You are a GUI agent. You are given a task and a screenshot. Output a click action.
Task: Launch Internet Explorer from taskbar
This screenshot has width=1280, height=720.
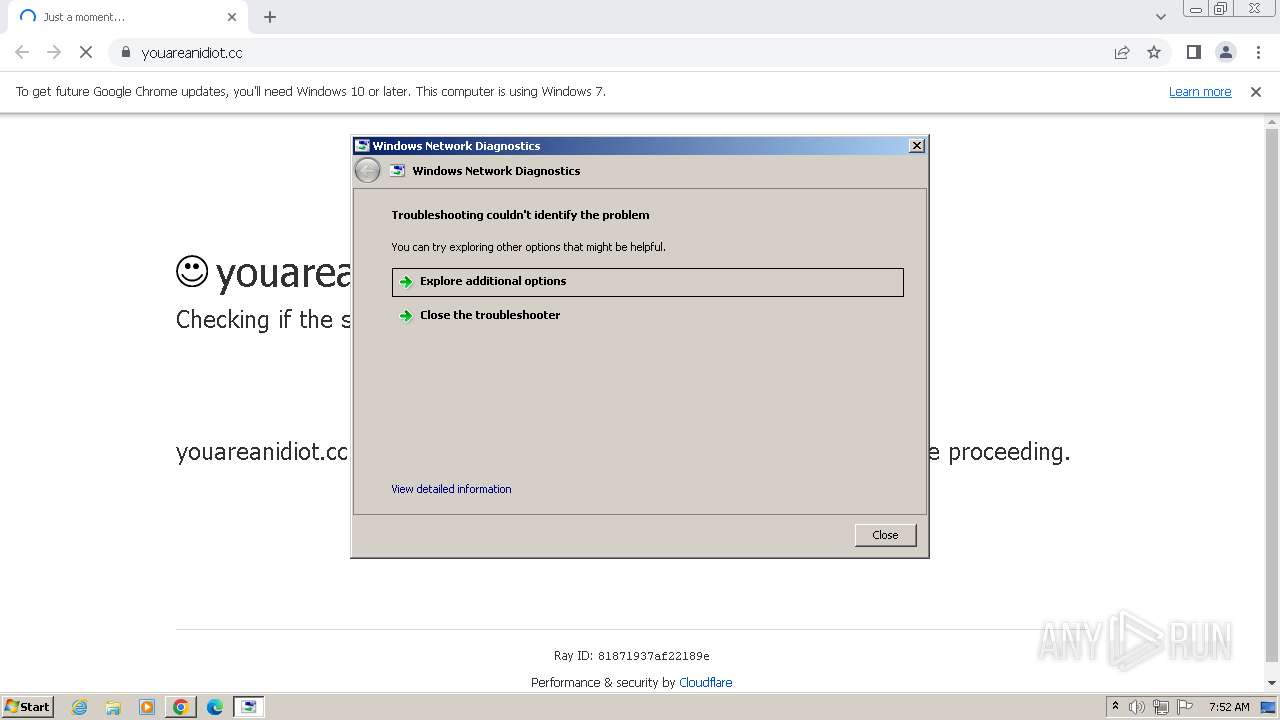pos(79,707)
